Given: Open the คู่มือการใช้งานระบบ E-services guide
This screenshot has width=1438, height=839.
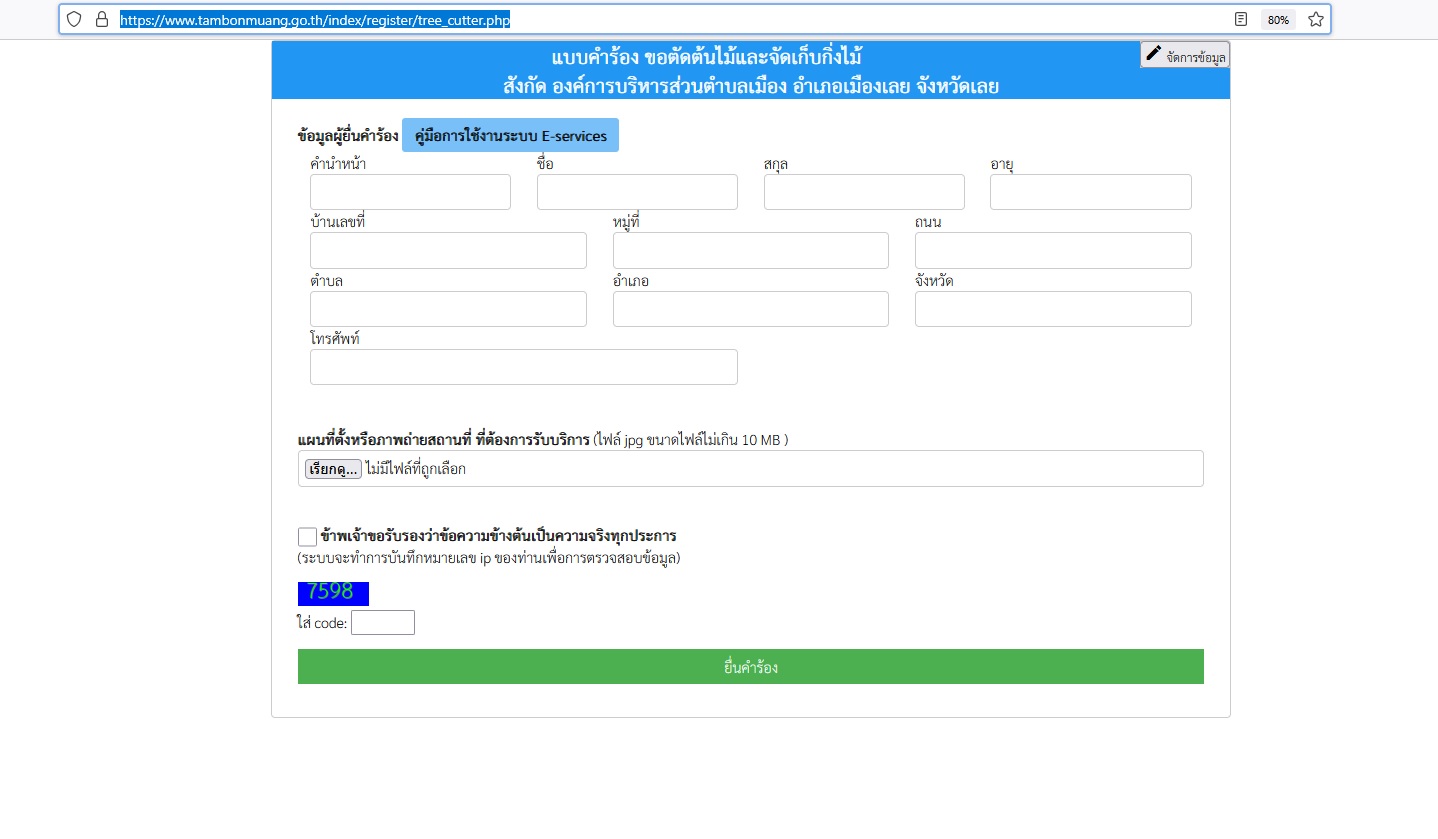Looking at the screenshot, I should tap(510, 135).
